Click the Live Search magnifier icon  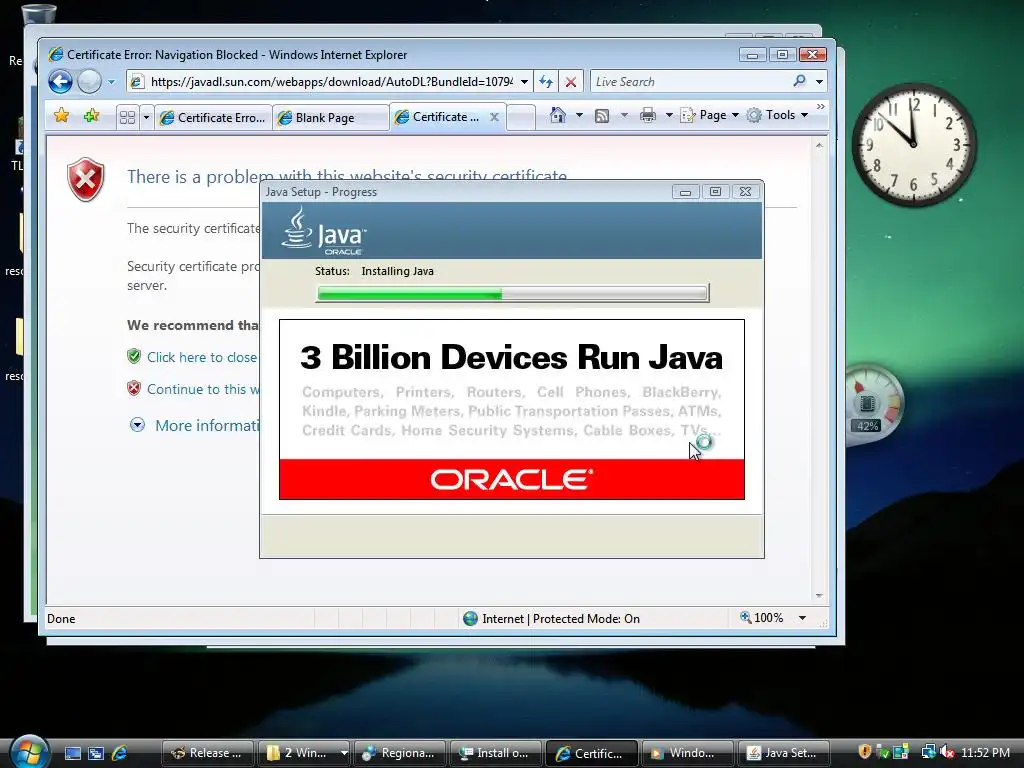pos(799,81)
